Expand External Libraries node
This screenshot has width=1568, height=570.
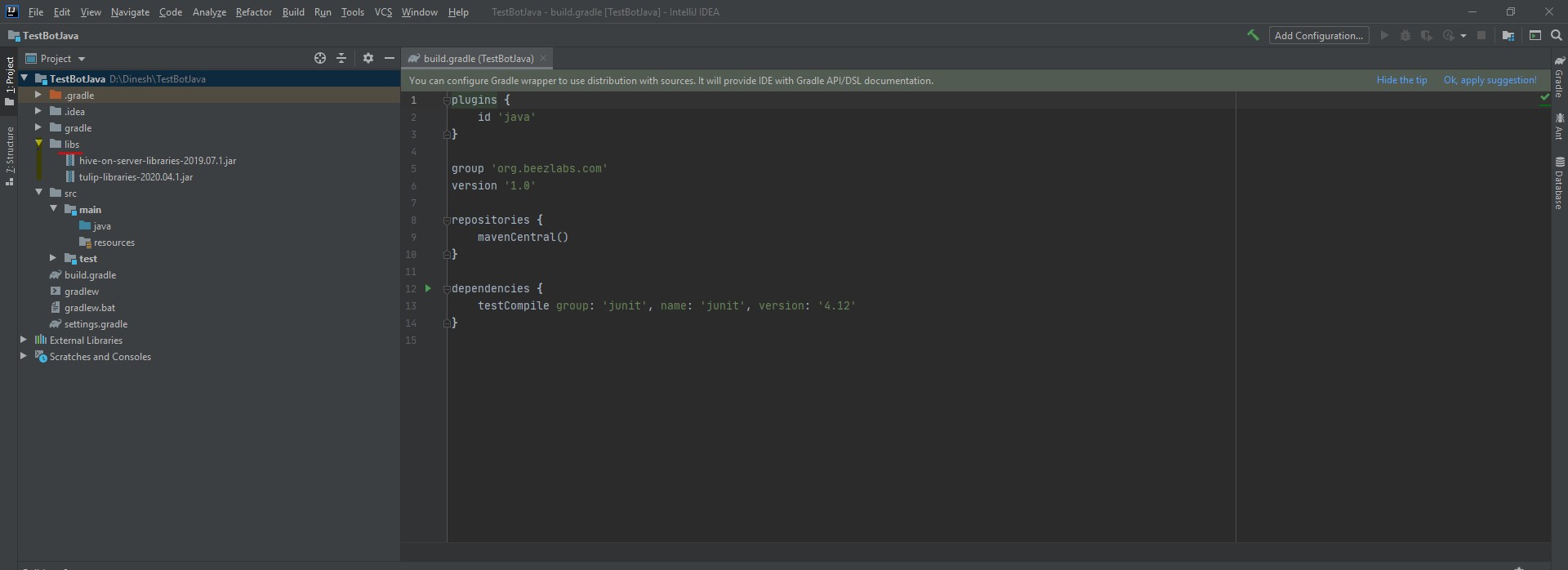[x=24, y=340]
